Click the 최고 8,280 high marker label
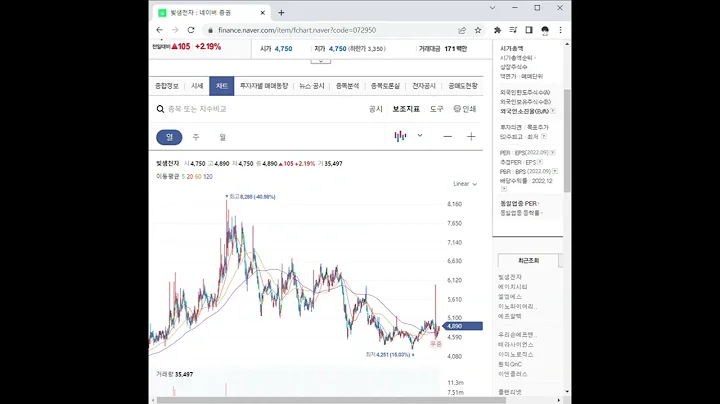Viewport: 720px width, 404px height. click(x=251, y=196)
